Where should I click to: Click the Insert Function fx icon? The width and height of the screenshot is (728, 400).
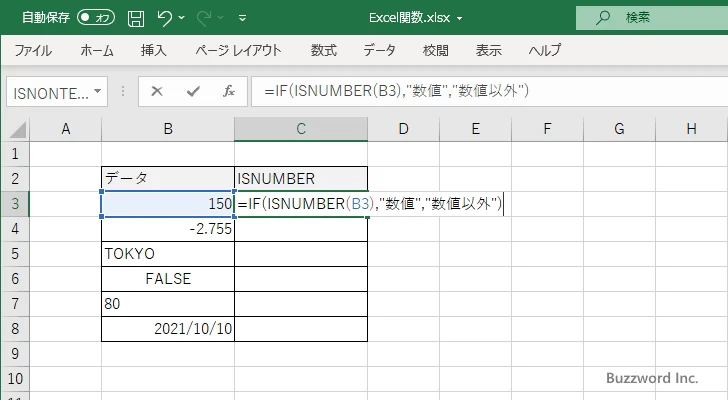tap(229, 91)
